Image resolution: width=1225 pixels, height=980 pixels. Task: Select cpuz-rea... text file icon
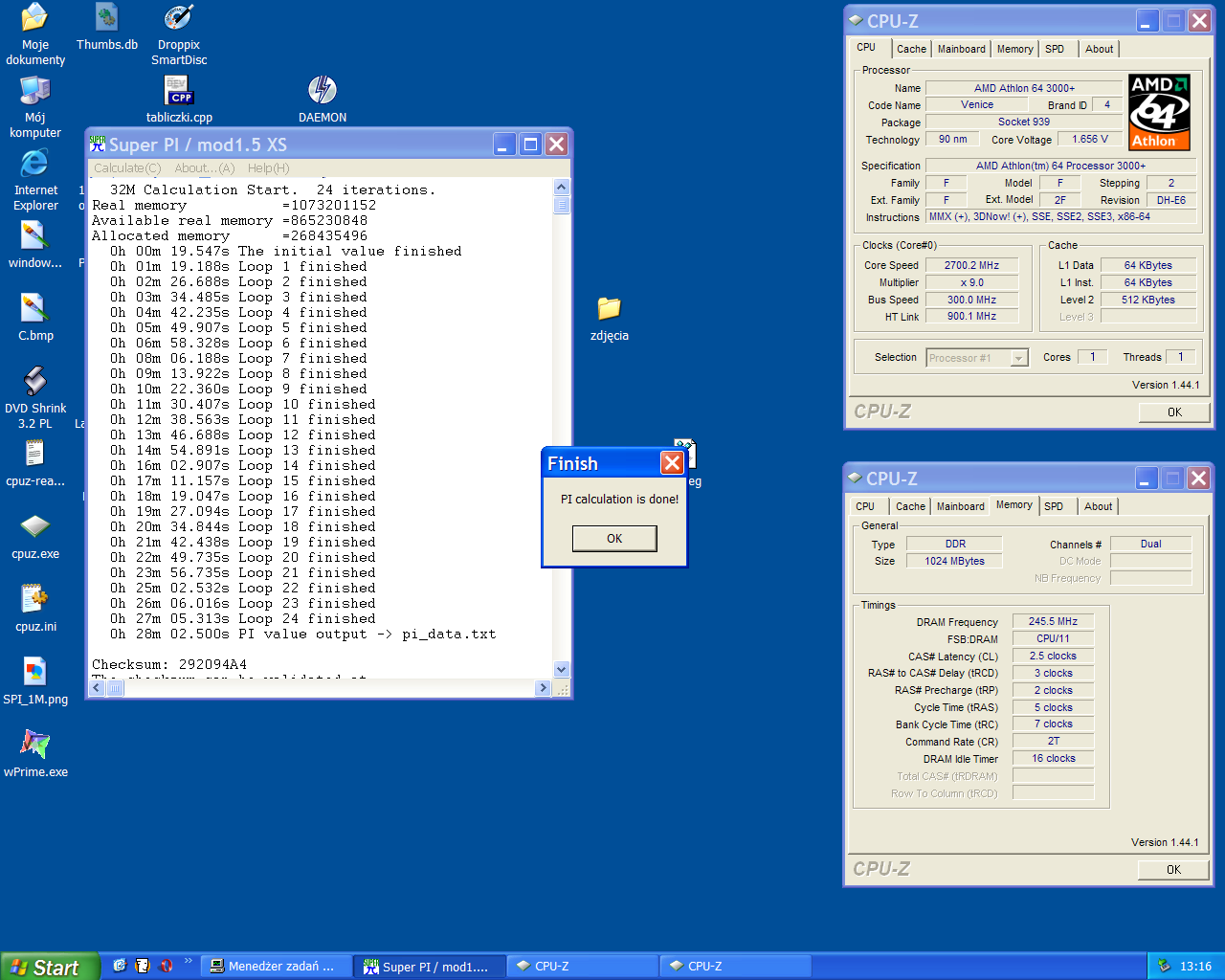pyautogui.click(x=35, y=463)
